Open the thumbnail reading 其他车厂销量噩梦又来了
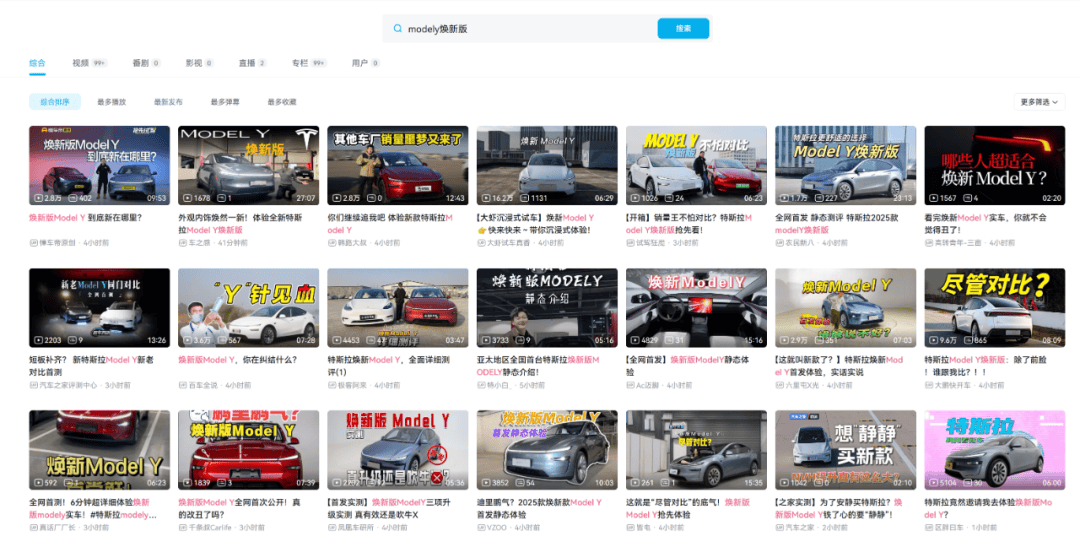This screenshot has width=1080, height=542. click(x=398, y=165)
